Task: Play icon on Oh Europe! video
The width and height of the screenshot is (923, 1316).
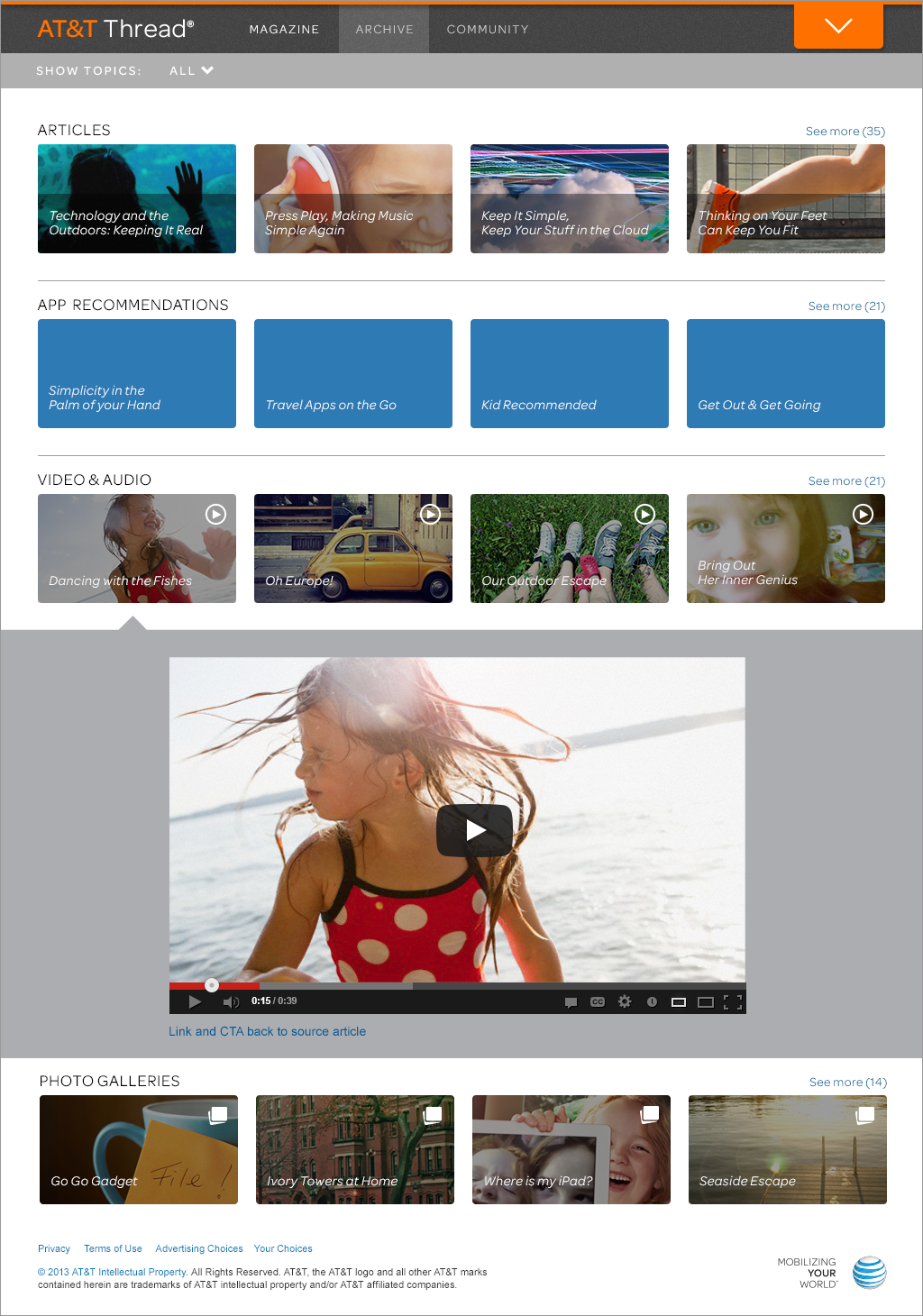Action: pos(431,514)
